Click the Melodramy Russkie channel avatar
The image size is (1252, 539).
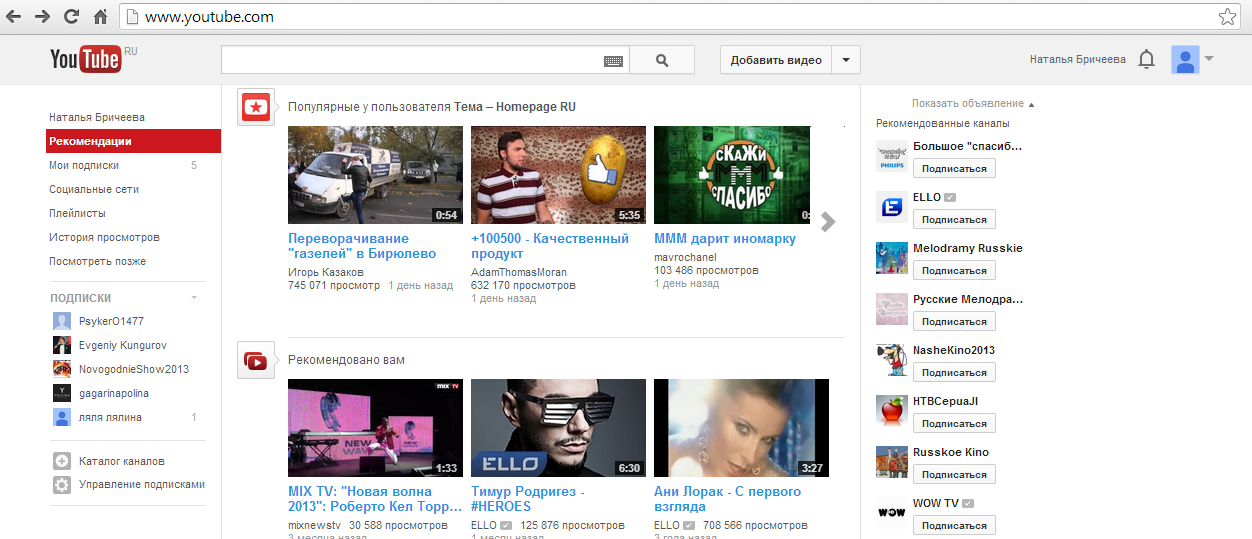pos(891,258)
